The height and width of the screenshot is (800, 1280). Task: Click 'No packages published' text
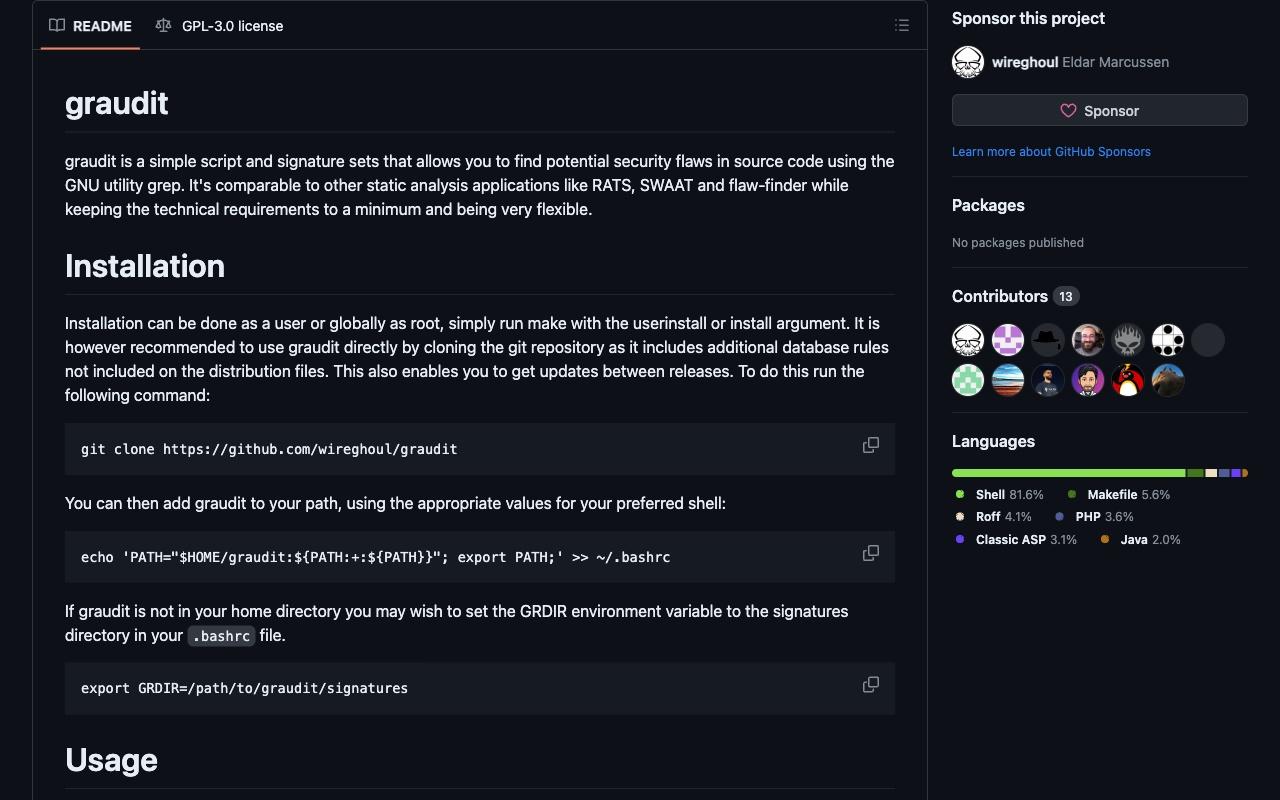(1018, 243)
